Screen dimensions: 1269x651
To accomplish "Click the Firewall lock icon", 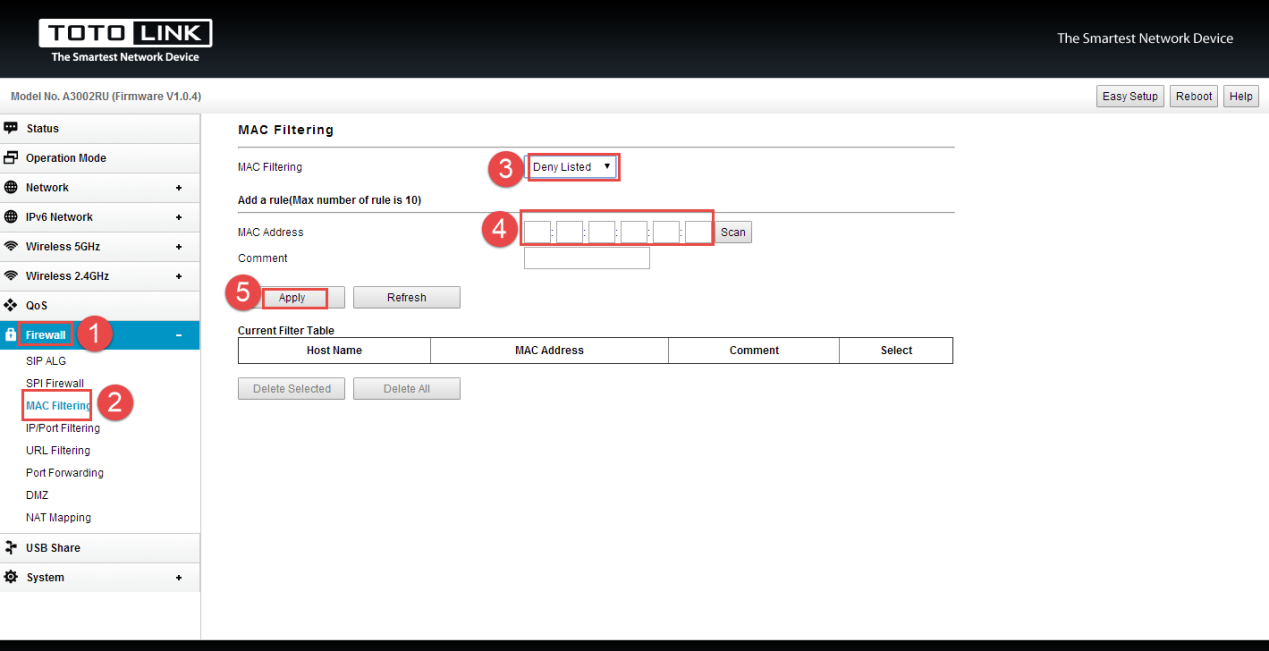I will pos(11,335).
